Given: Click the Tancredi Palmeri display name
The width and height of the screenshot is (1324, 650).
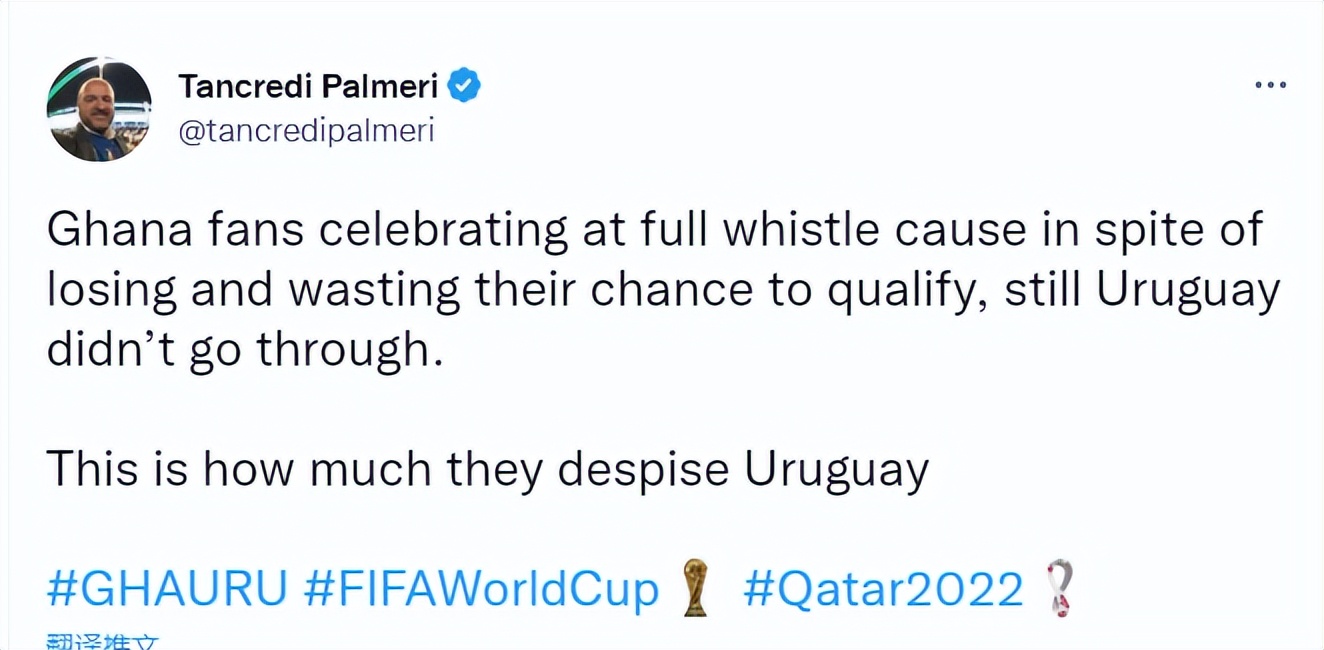Looking at the screenshot, I should click(x=308, y=87).
